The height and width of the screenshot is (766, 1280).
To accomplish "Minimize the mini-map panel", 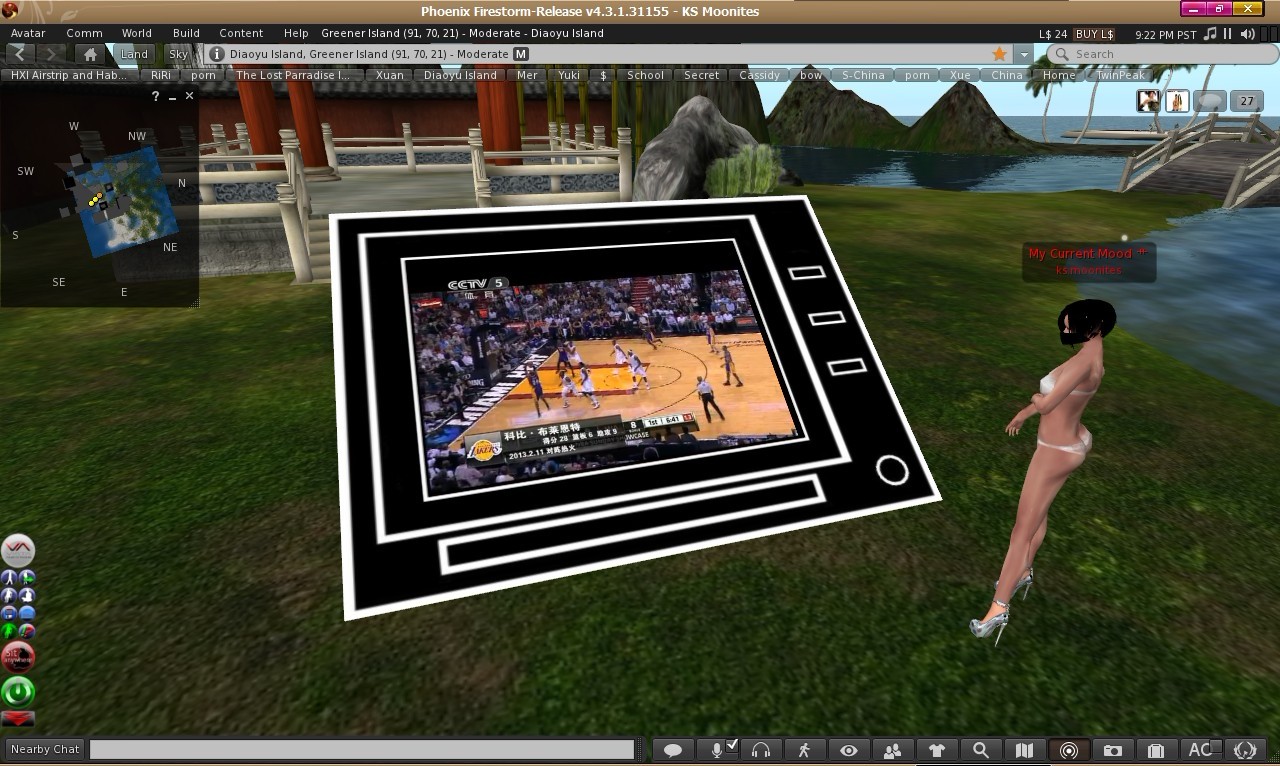I will [172, 96].
